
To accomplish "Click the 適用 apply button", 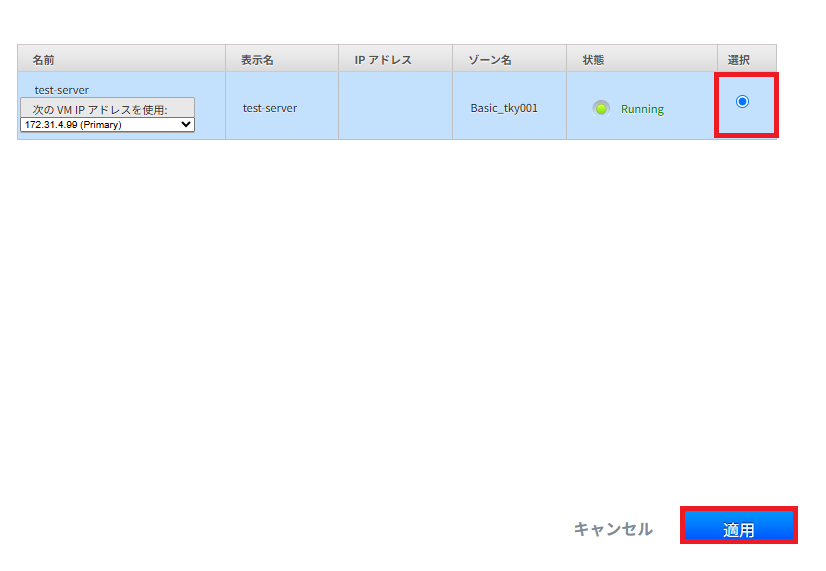I will pyautogui.click(x=739, y=527).
